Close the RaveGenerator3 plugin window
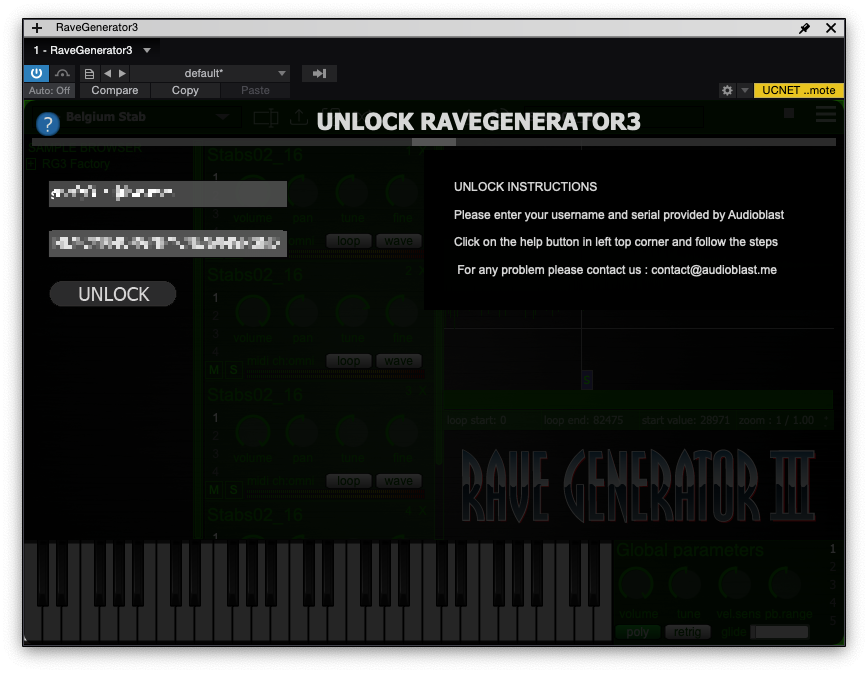The height and width of the screenshot is (673, 868). click(x=831, y=28)
